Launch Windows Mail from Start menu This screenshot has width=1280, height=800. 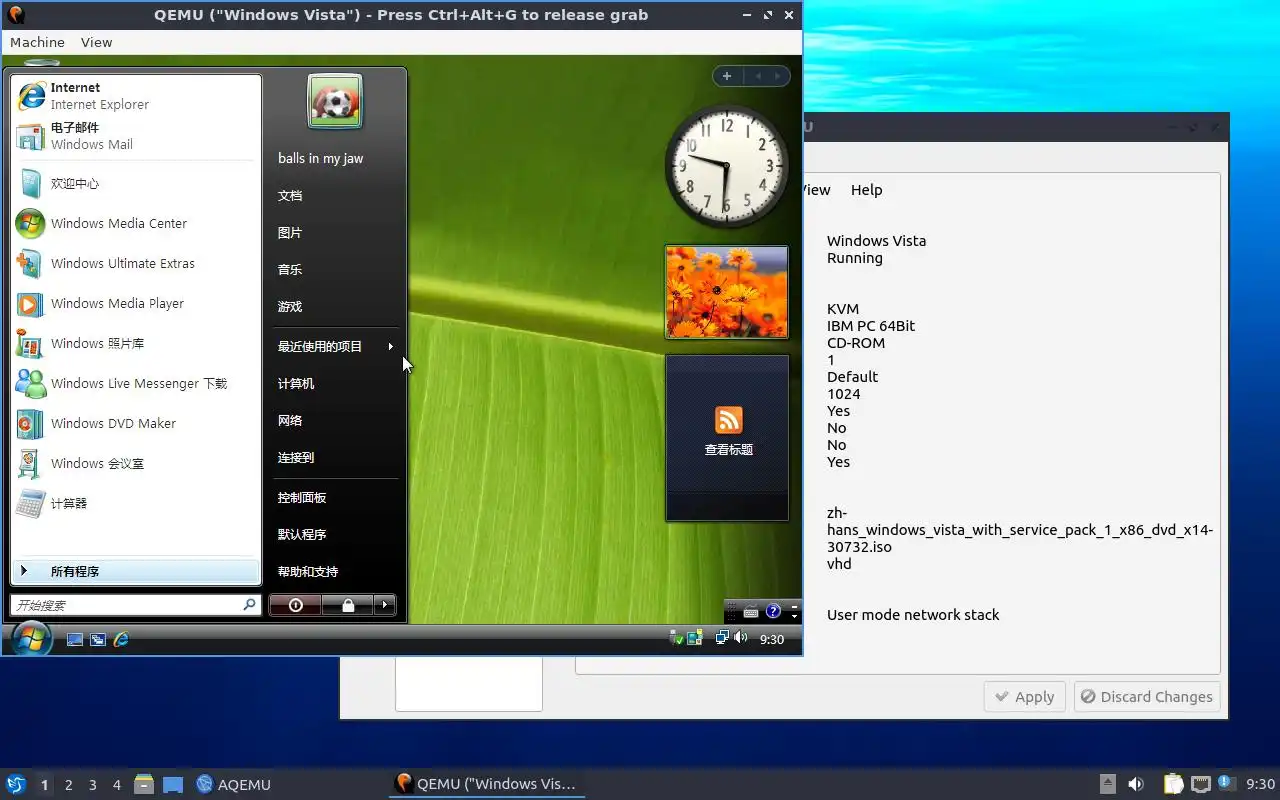point(136,136)
